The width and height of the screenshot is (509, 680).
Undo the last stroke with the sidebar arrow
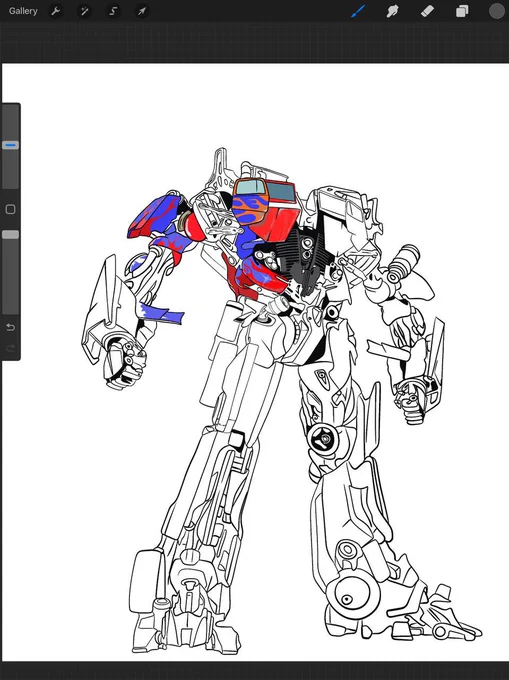(x=10, y=327)
